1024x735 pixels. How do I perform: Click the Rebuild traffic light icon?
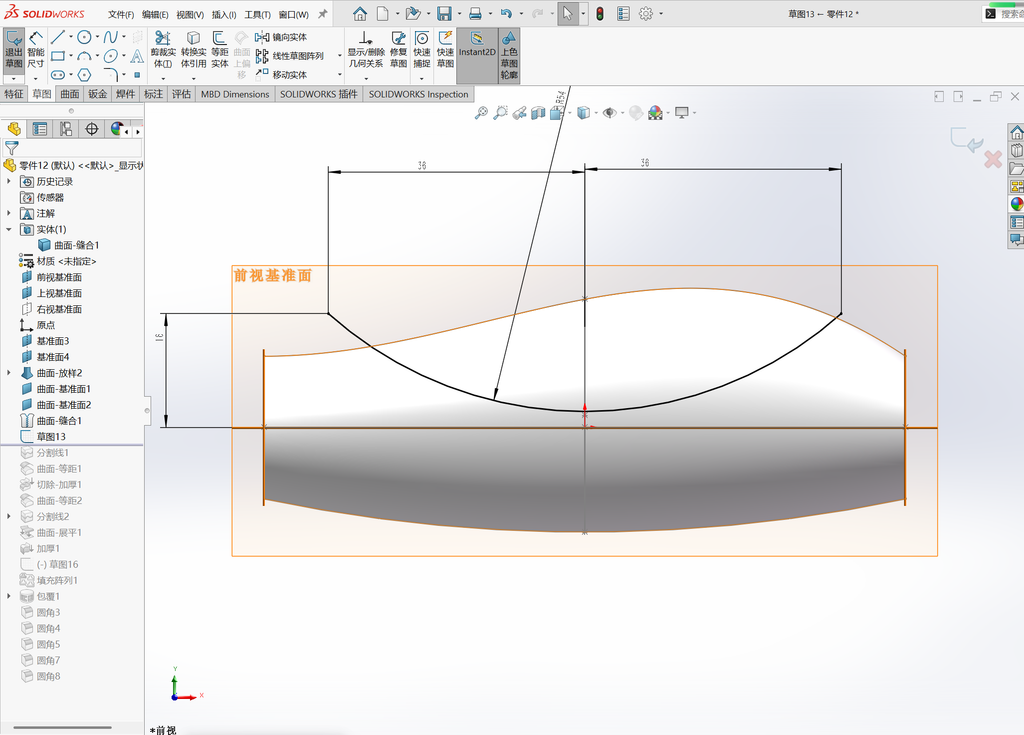(600, 14)
